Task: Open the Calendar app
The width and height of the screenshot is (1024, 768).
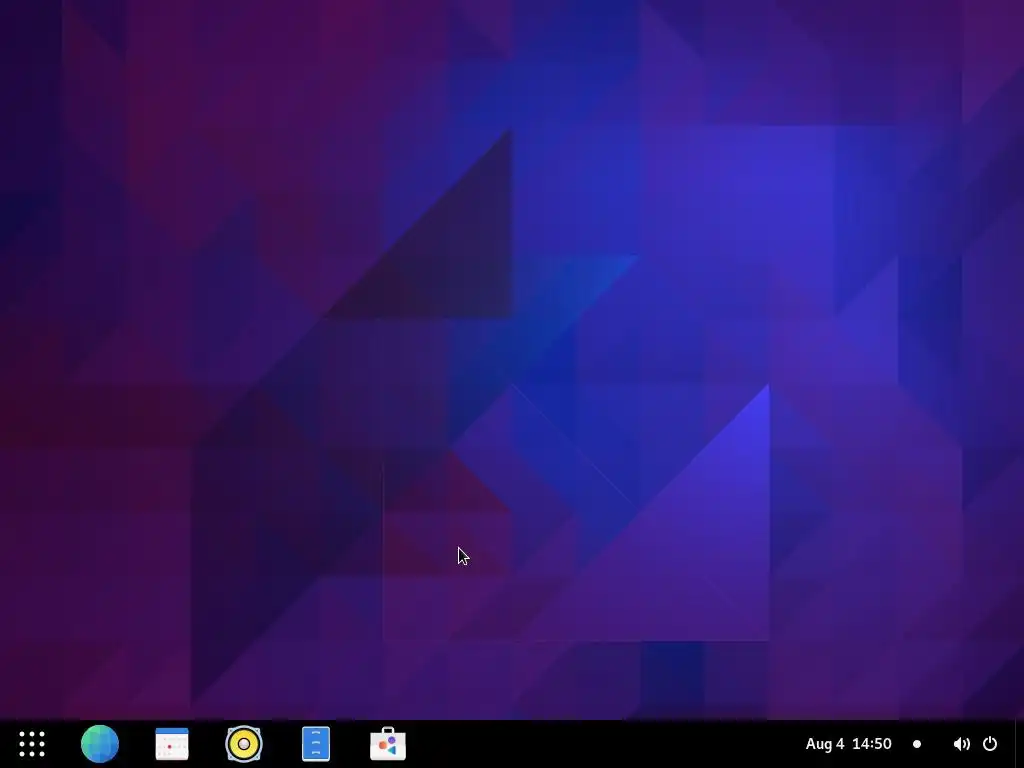Action: pyautogui.click(x=172, y=744)
